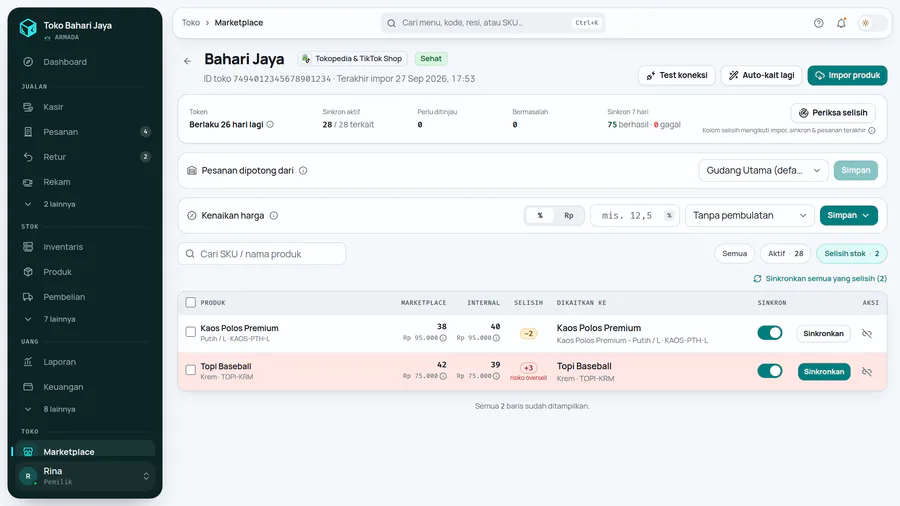Click the search magnifier in the top bar
The height and width of the screenshot is (506, 900).
point(391,24)
